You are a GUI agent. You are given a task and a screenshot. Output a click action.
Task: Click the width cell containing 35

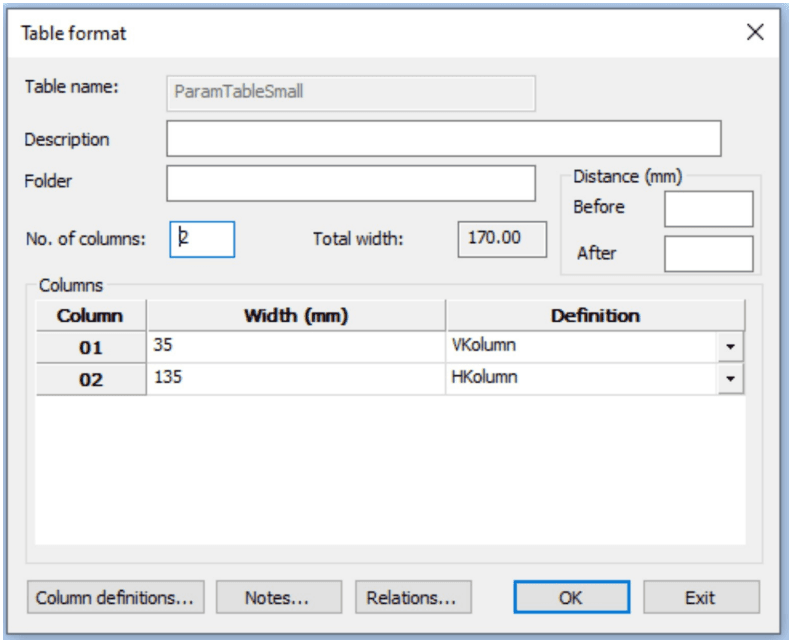(296, 347)
